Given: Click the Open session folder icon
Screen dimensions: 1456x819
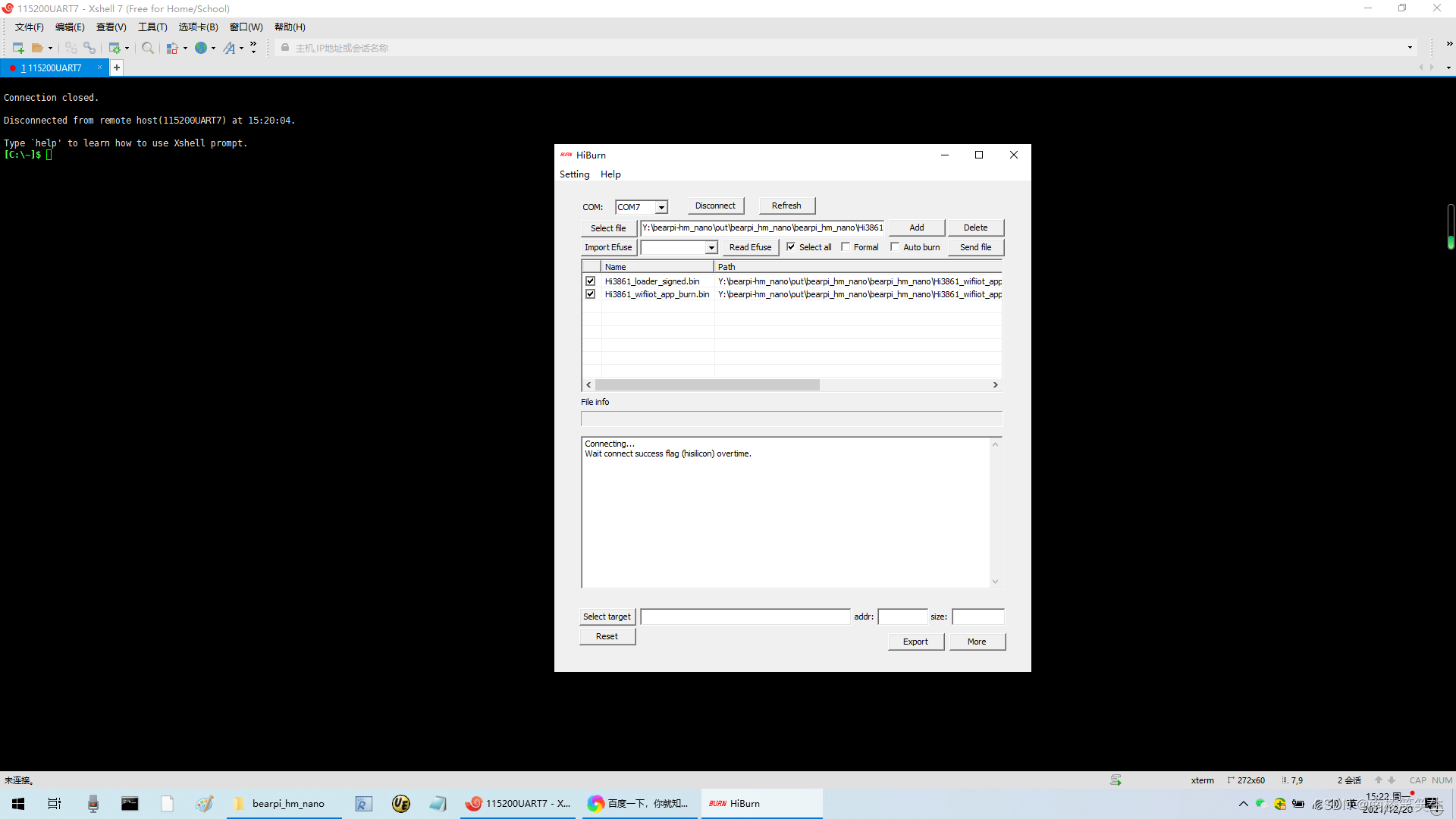Looking at the screenshot, I should (x=37, y=48).
